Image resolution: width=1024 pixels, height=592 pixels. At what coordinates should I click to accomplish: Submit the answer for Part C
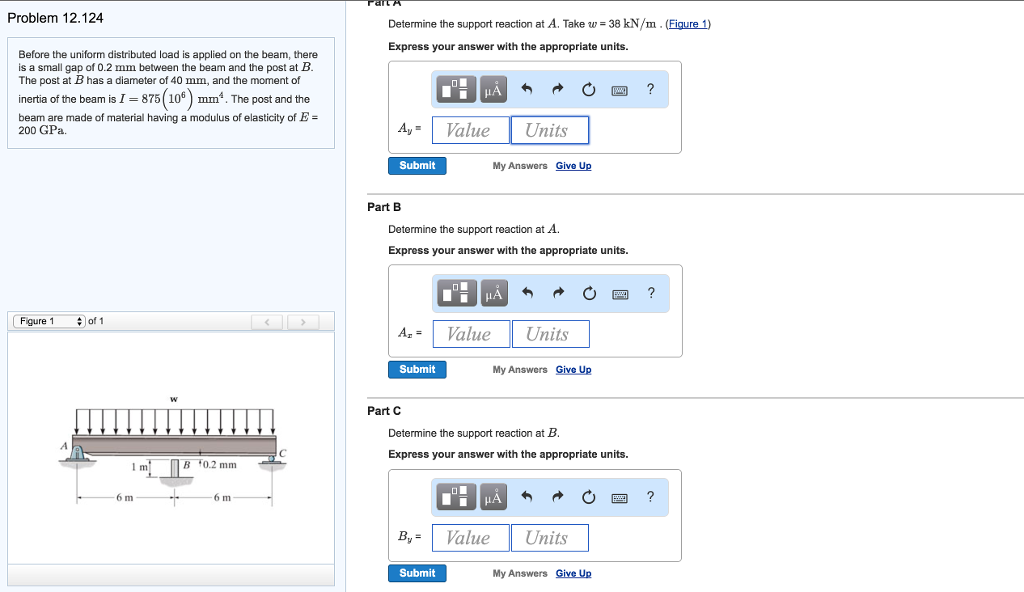click(417, 573)
